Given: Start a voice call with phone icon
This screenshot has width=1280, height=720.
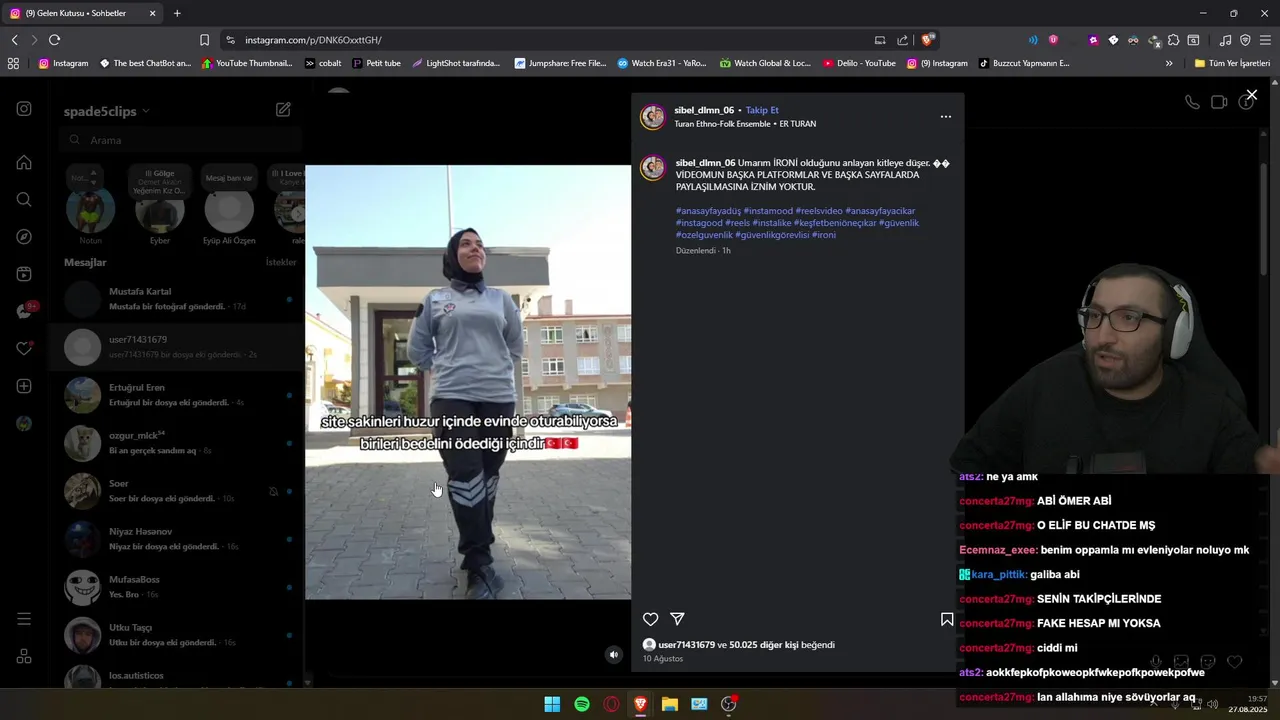Looking at the screenshot, I should click(1191, 102).
